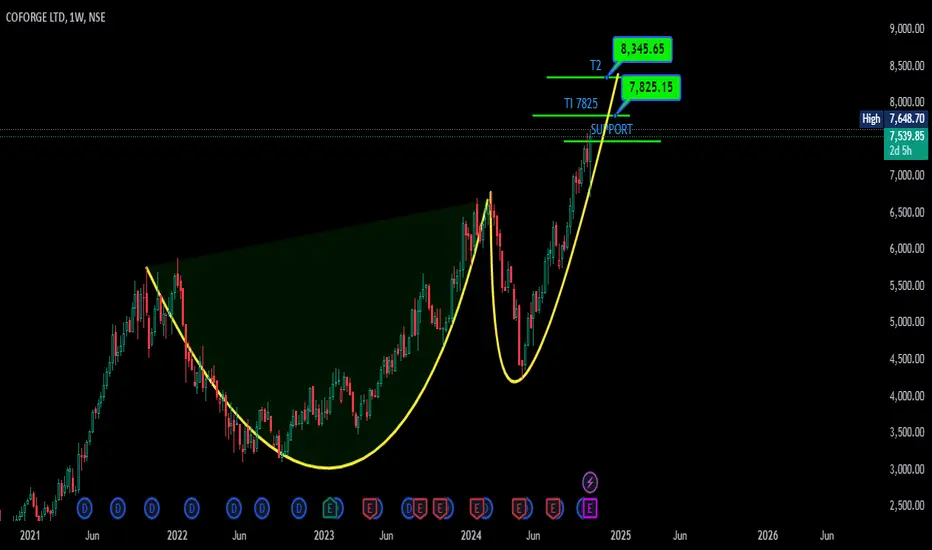Click the 2021 label on time axis
The height and width of the screenshot is (550, 932).
[x=30, y=535]
